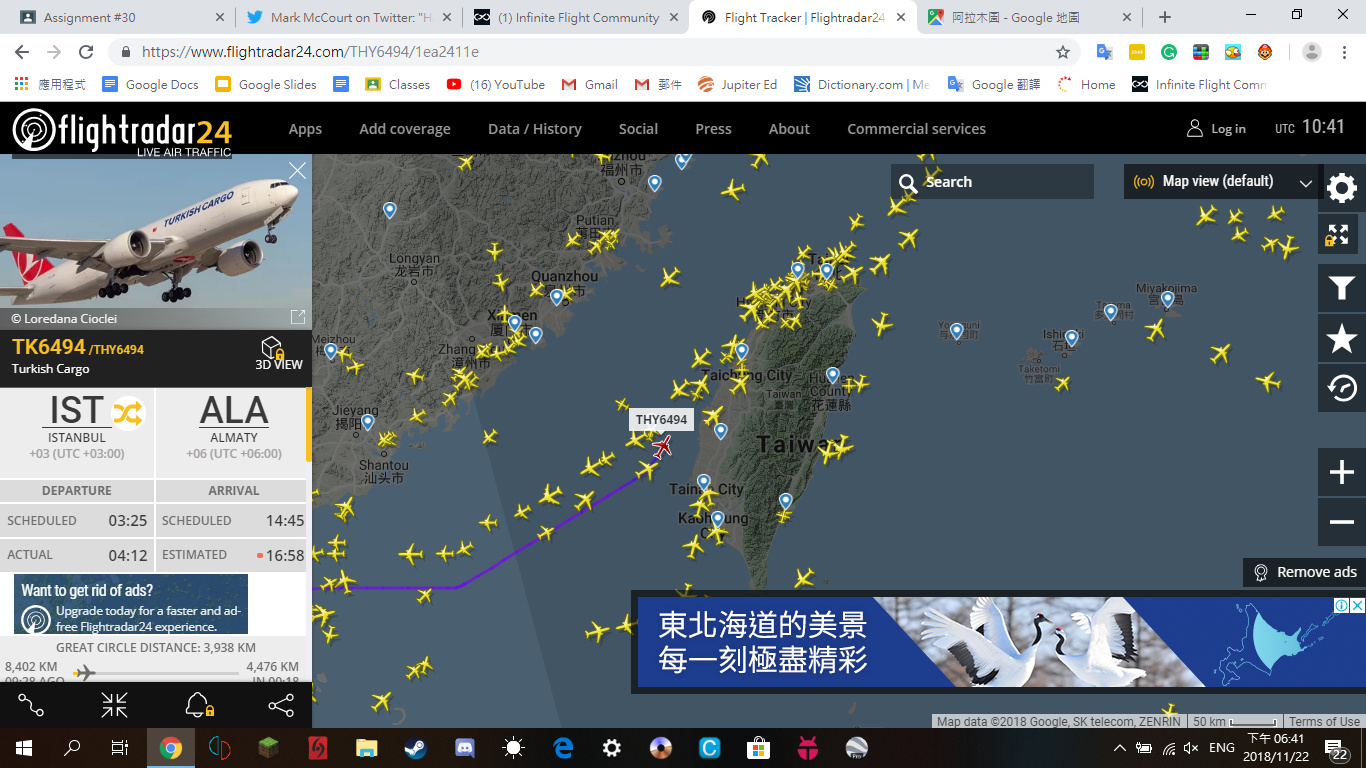1366x768 pixels.
Task: Open the Chrome profile avatar
Action: tap(1312, 52)
